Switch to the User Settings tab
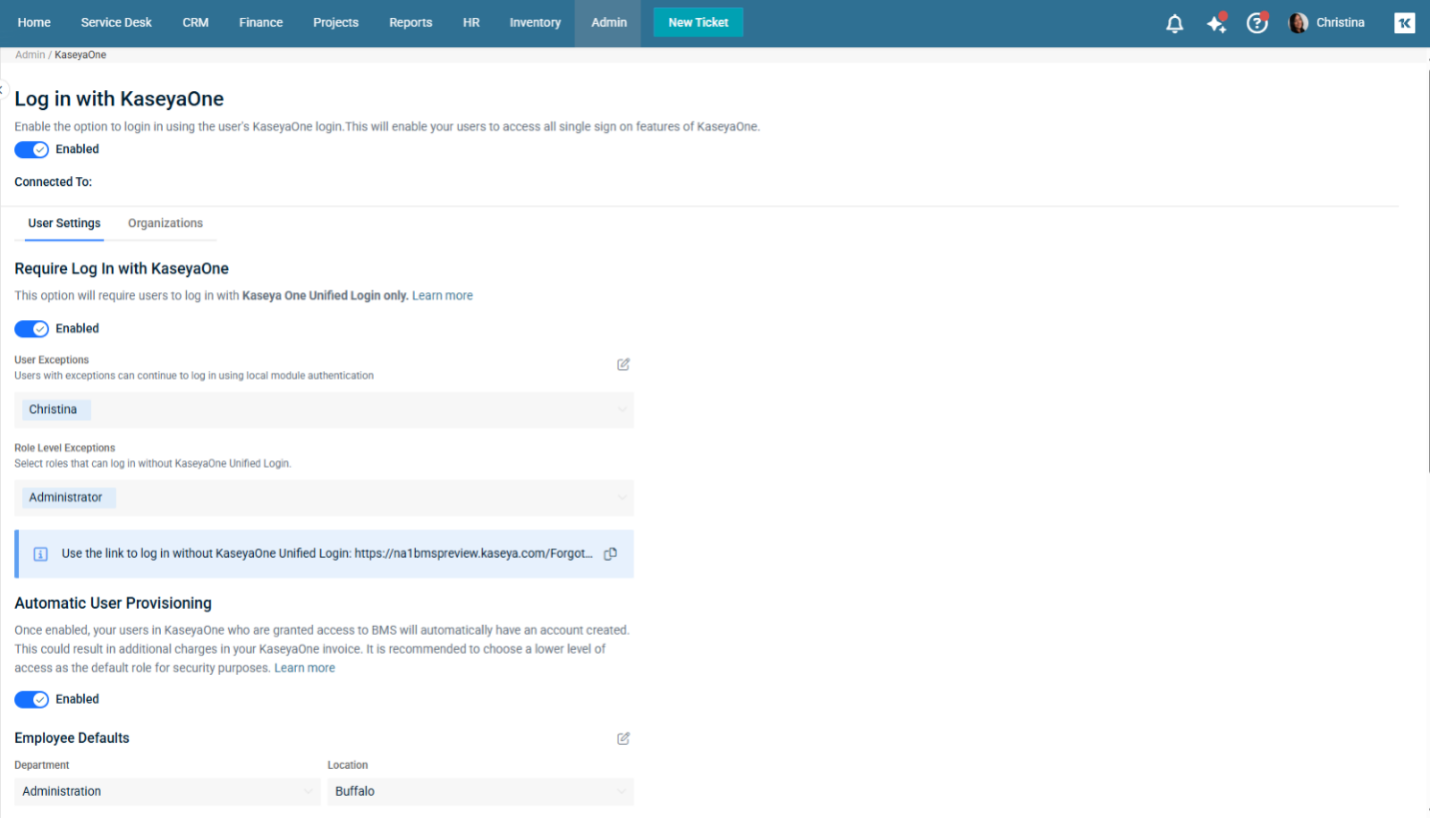This screenshot has width=1430, height=821. (64, 224)
